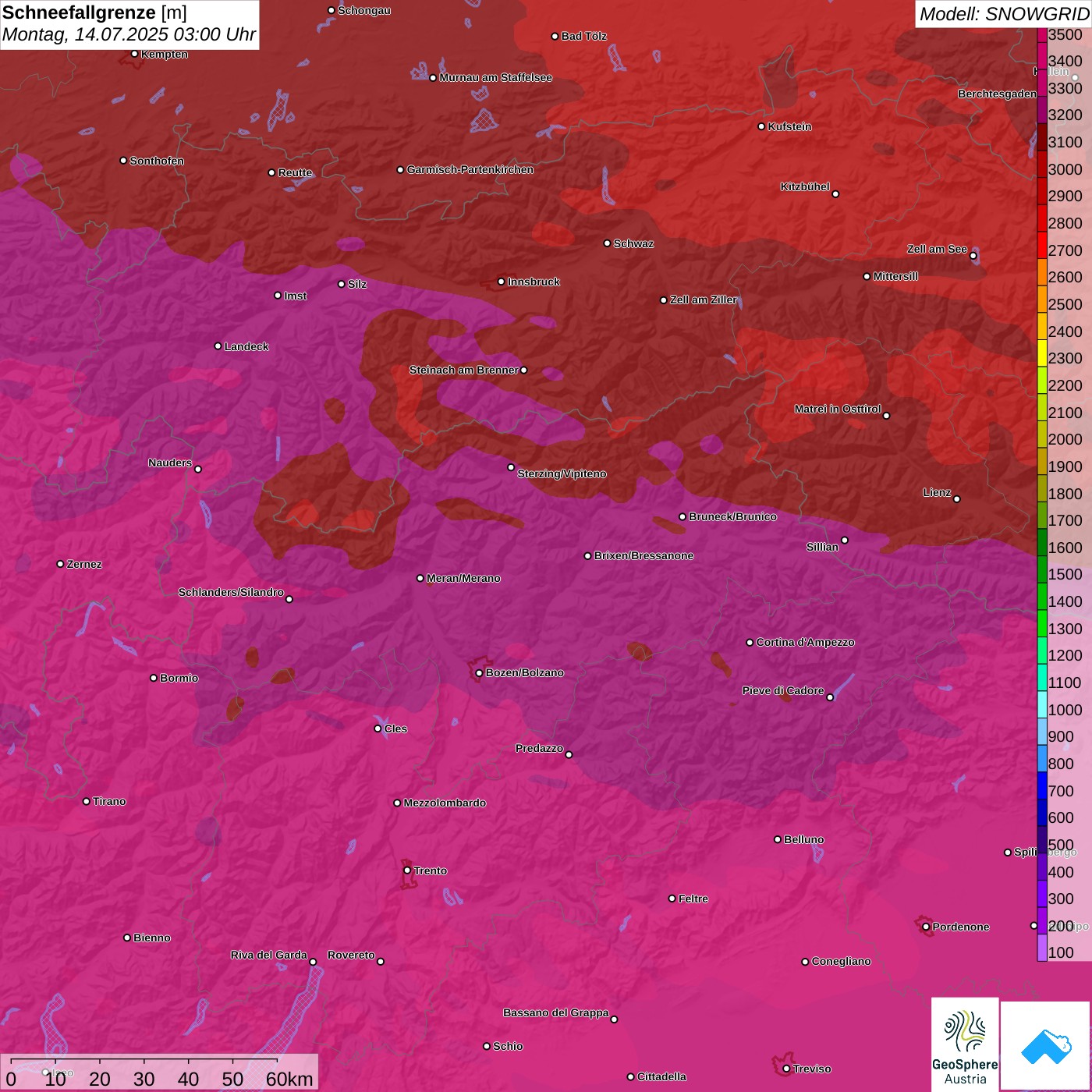The width and height of the screenshot is (1092, 1092).
Task: Select the 1500 legend color swatch
Action: pos(1042,569)
